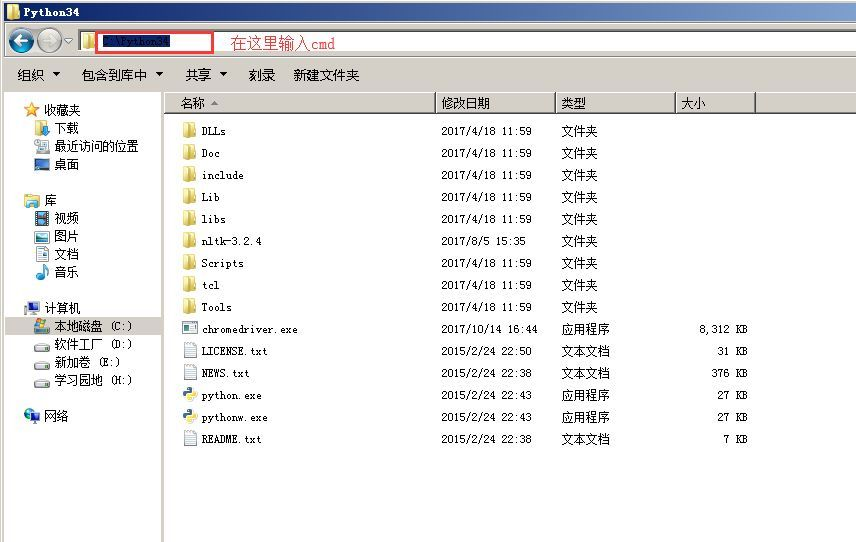856x542 pixels.
Task: Select 本地磁盘 (C:) drive
Action: point(83,326)
